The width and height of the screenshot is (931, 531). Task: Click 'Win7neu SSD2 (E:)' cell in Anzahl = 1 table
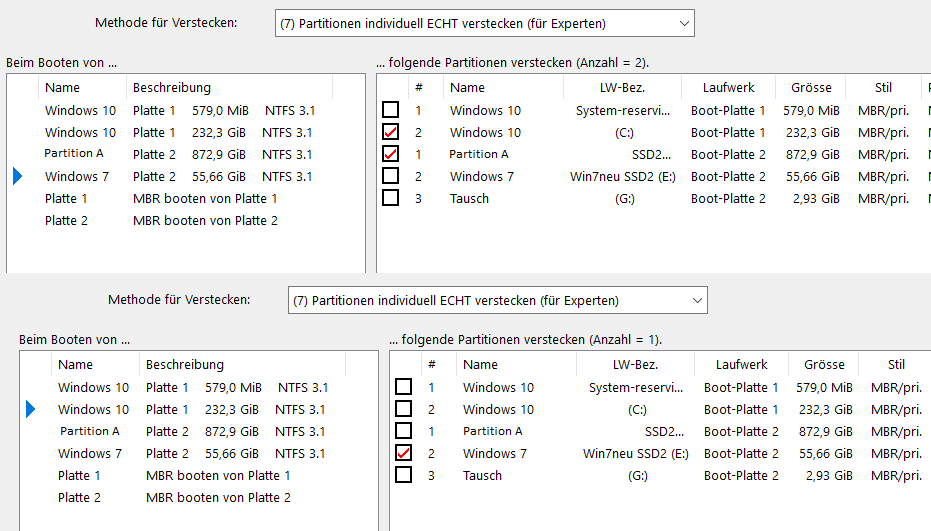click(636, 453)
